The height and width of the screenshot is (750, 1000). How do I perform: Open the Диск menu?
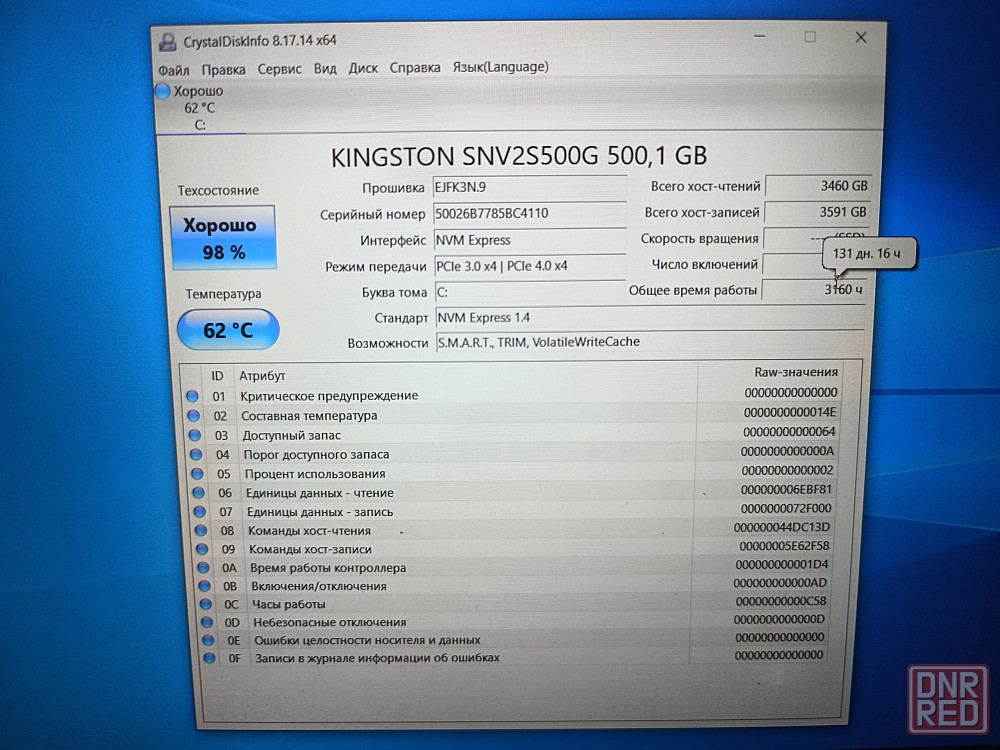coord(363,68)
